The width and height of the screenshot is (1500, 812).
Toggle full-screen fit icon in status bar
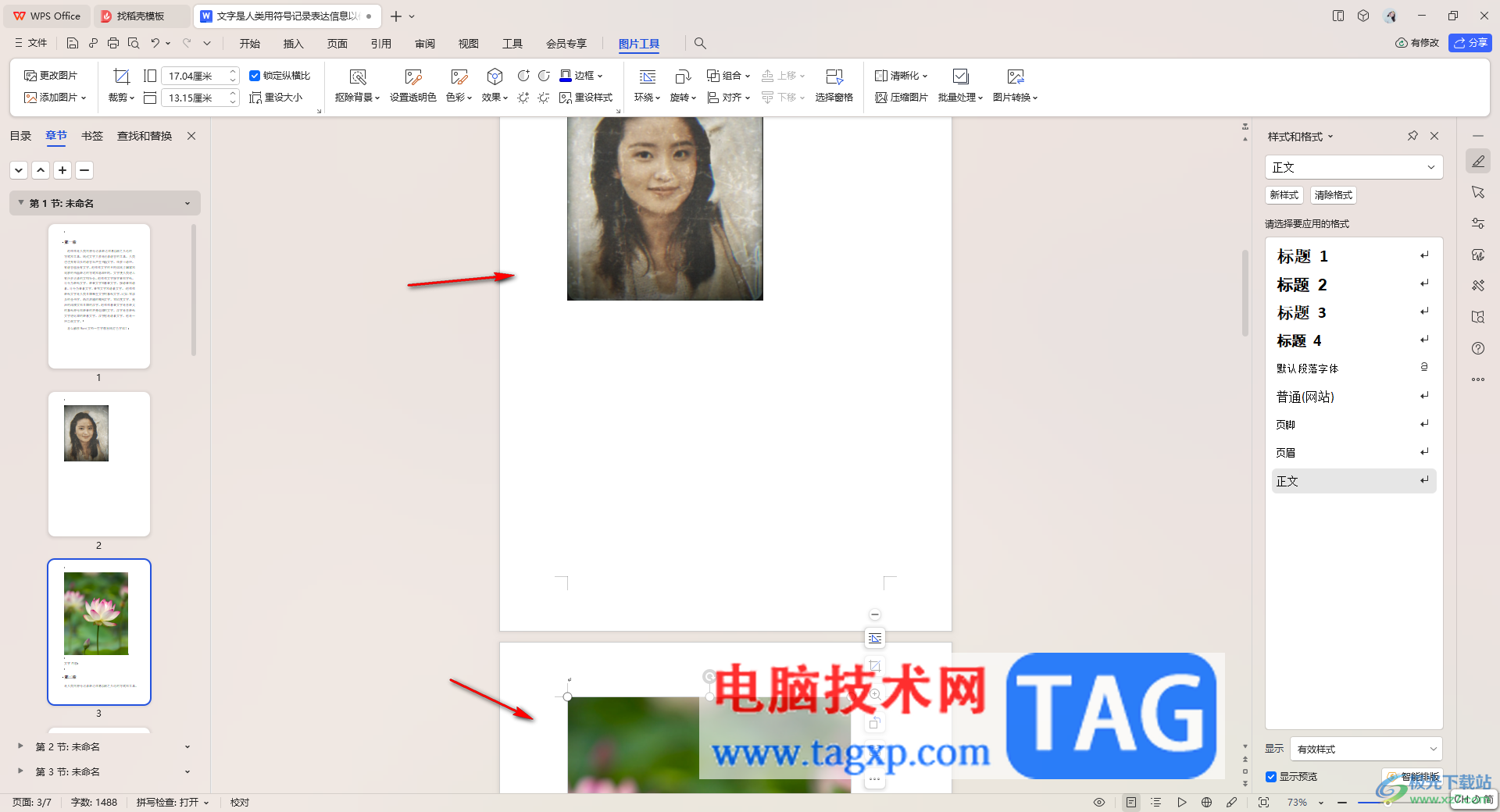pyautogui.click(x=1263, y=802)
